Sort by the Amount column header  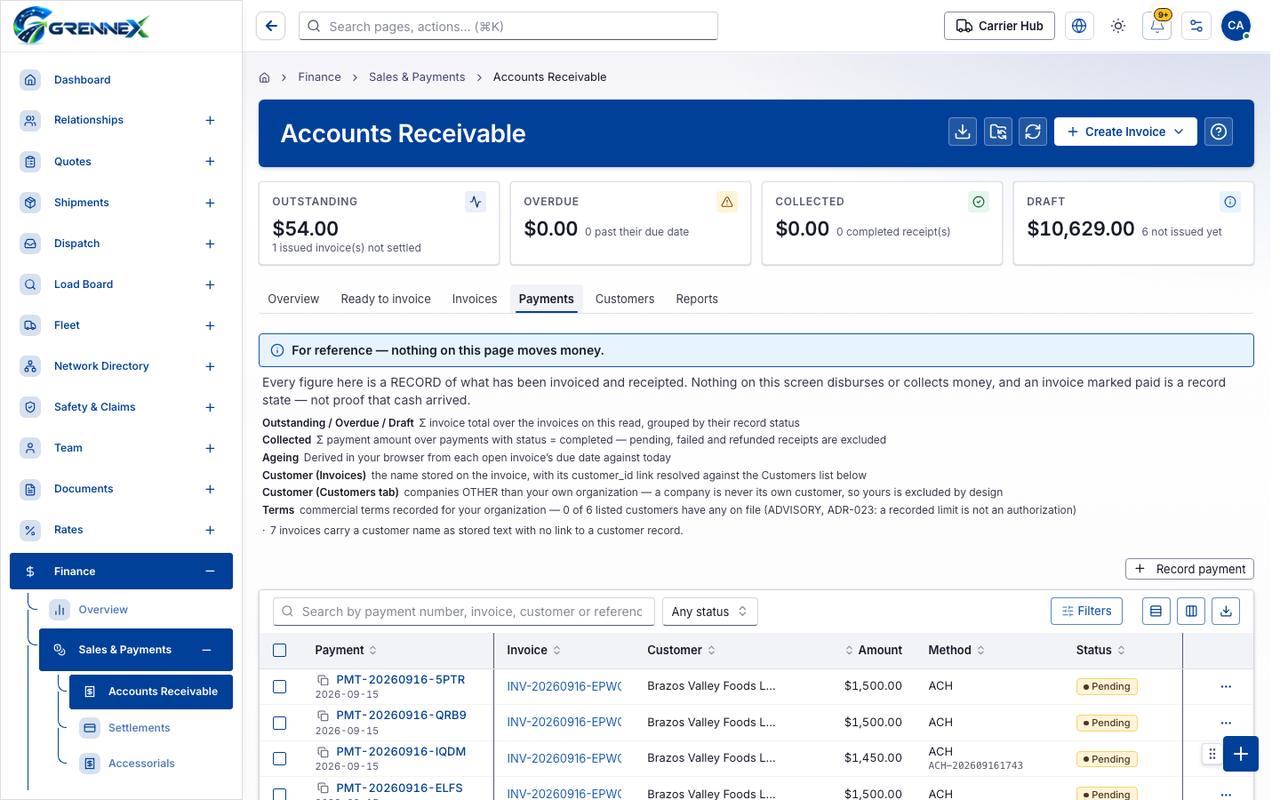(x=874, y=650)
